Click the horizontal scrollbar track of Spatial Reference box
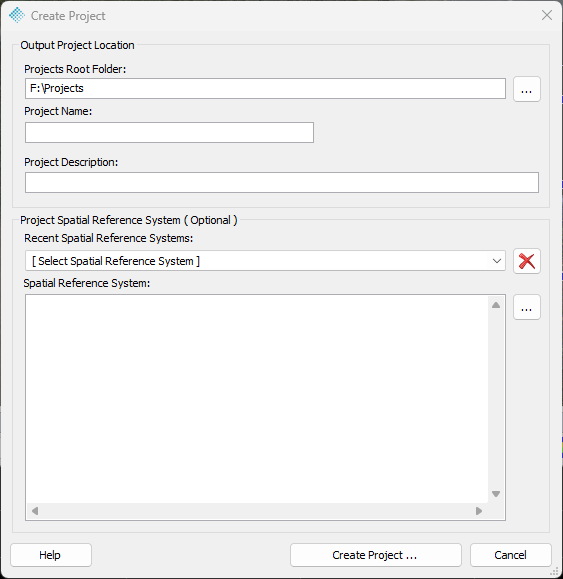This screenshot has height=579, width=563. [x=257, y=511]
